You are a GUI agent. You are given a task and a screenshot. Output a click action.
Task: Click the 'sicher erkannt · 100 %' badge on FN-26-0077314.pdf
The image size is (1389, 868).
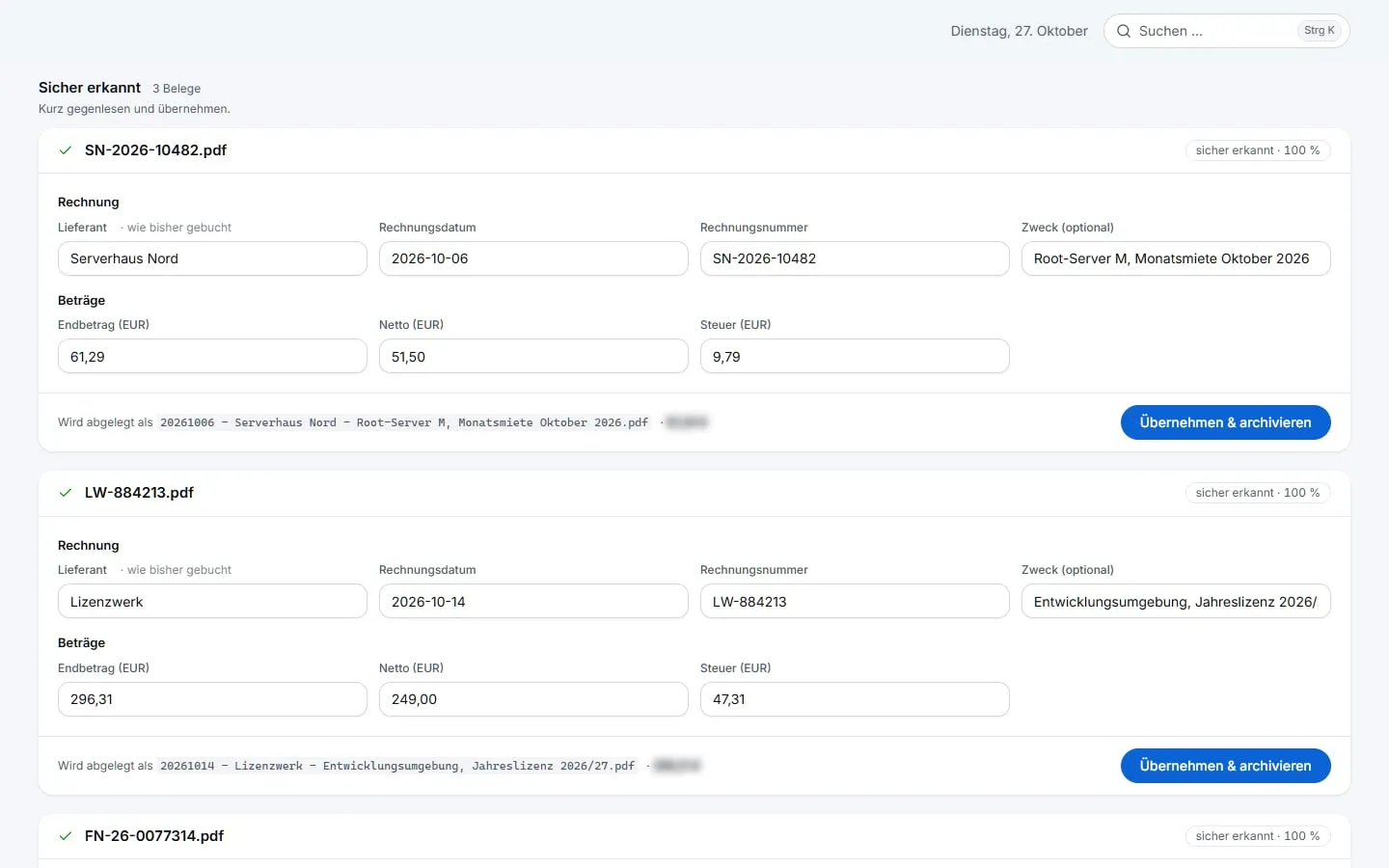click(x=1258, y=836)
